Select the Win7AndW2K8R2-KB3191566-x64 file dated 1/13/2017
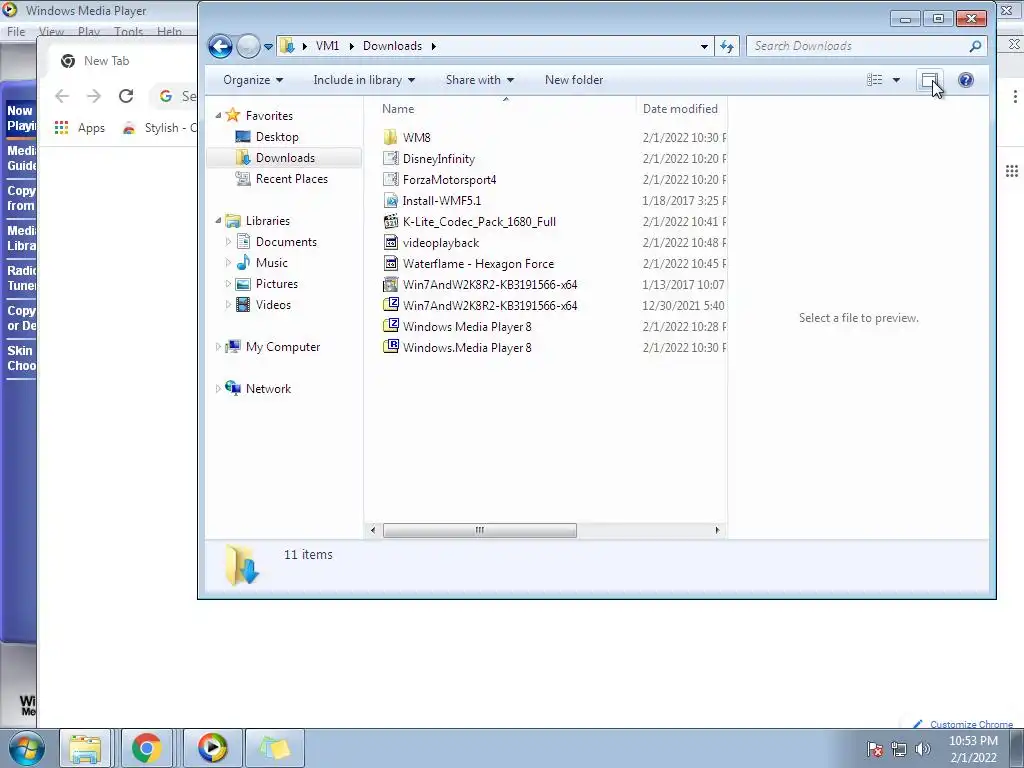Viewport: 1024px width, 768px height. (490, 285)
